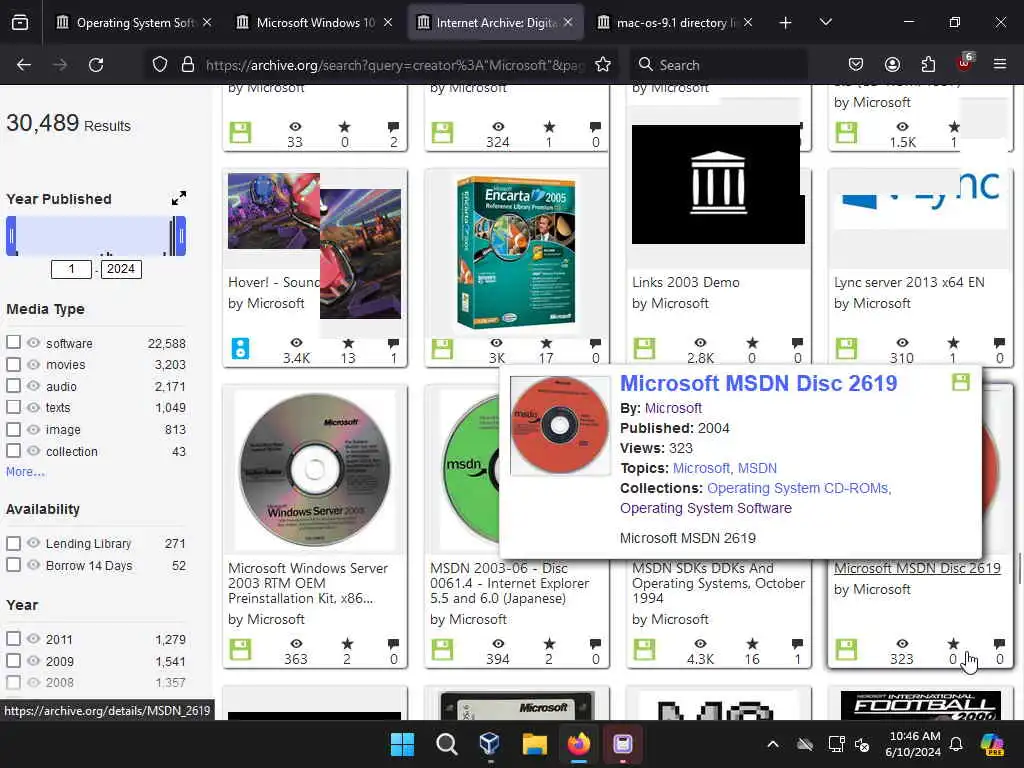
Task: Close the Internet Archive tab
Action: [x=568, y=22]
